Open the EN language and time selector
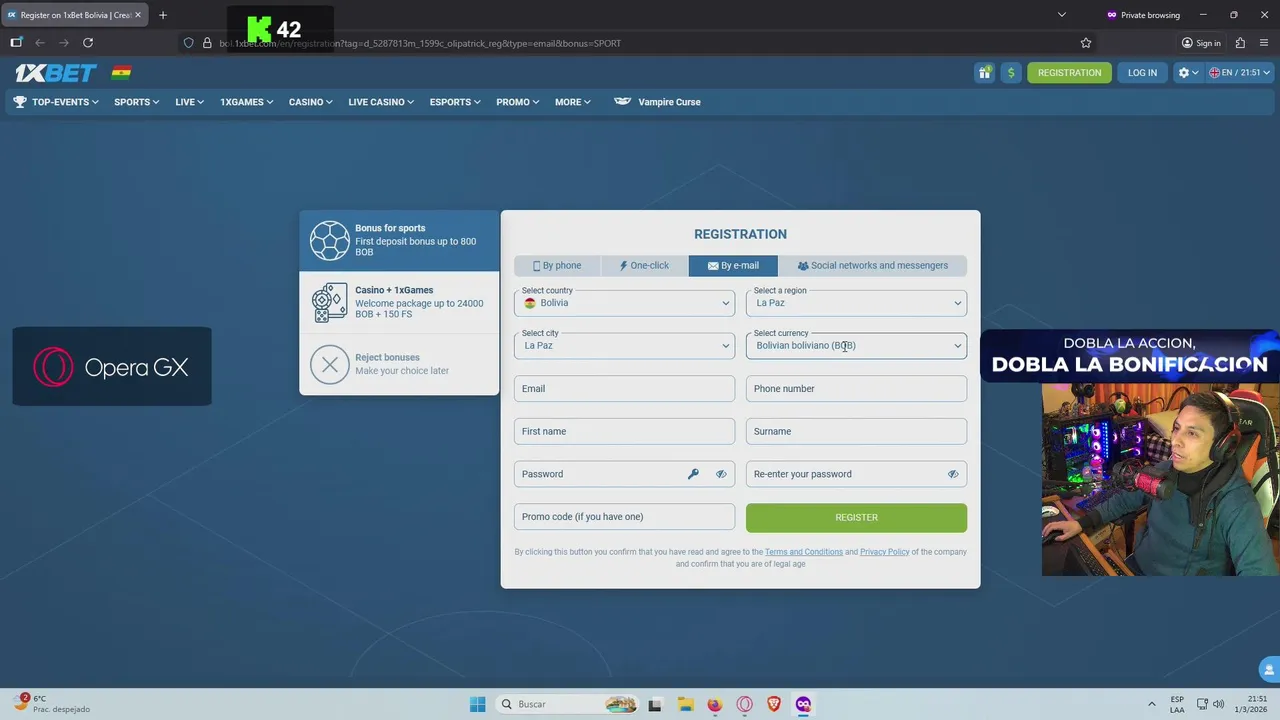 1240,72
